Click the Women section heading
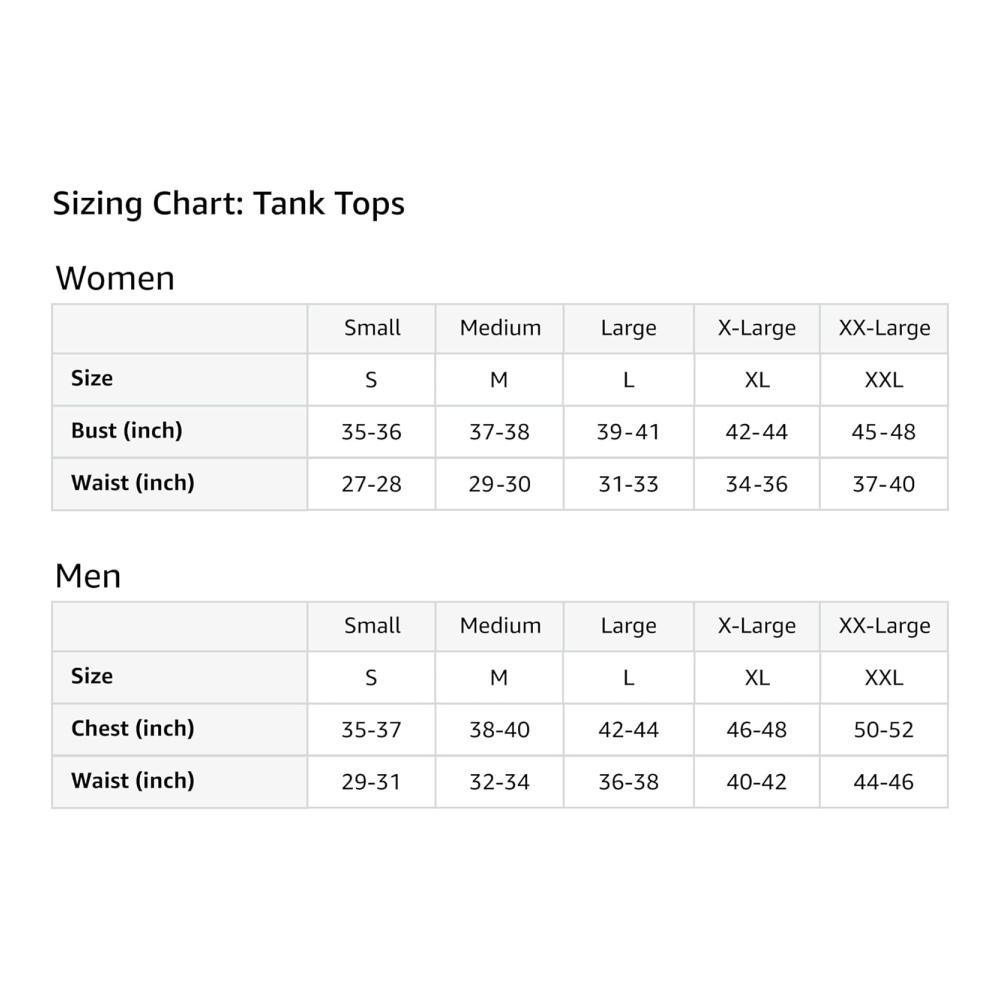The image size is (1000, 1000). 115,278
